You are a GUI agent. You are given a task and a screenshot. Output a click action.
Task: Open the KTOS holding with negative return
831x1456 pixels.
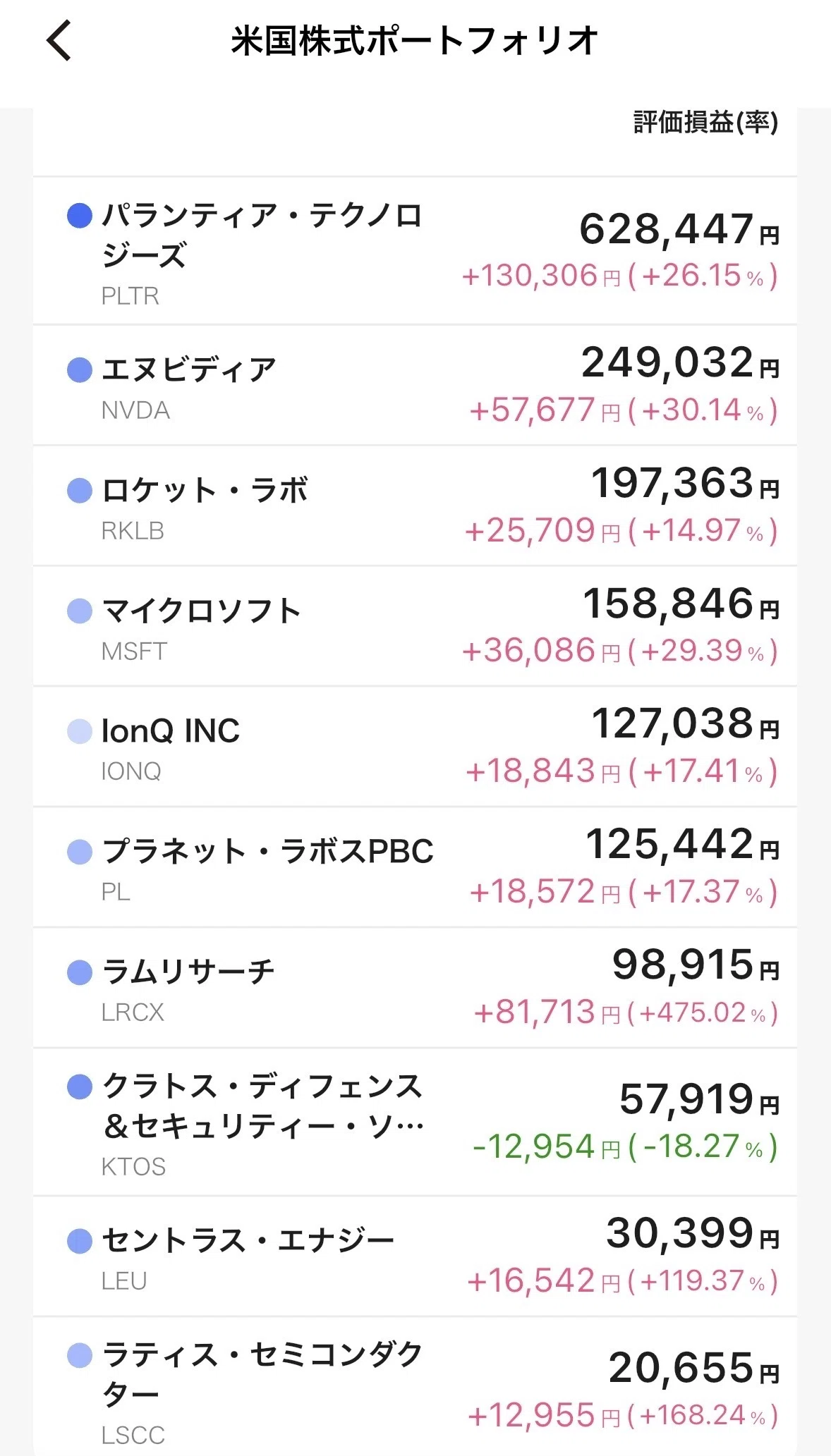pyautogui.click(x=415, y=1122)
